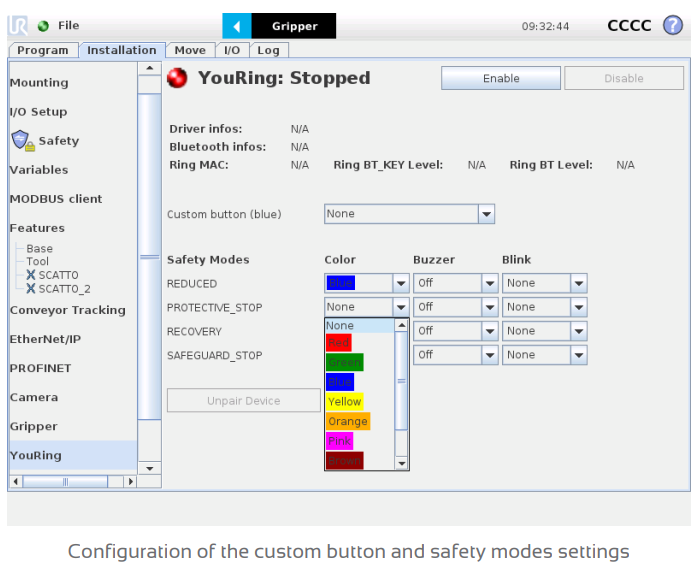The height and width of the screenshot is (575, 697).
Task: Open Features in the sidebar
Action: (37, 228)
